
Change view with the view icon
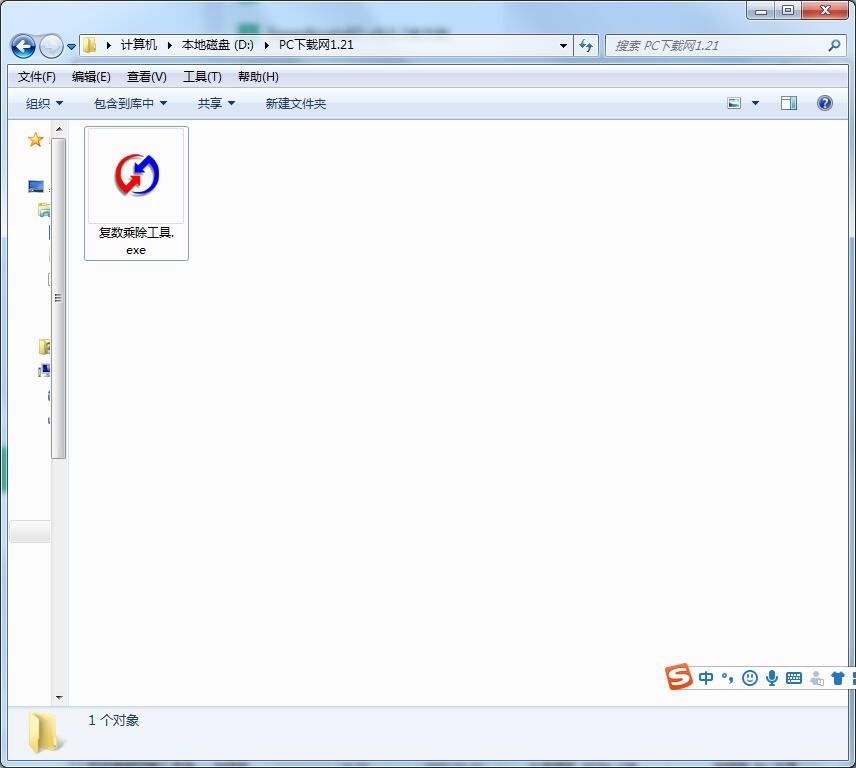tap(734, 103)
